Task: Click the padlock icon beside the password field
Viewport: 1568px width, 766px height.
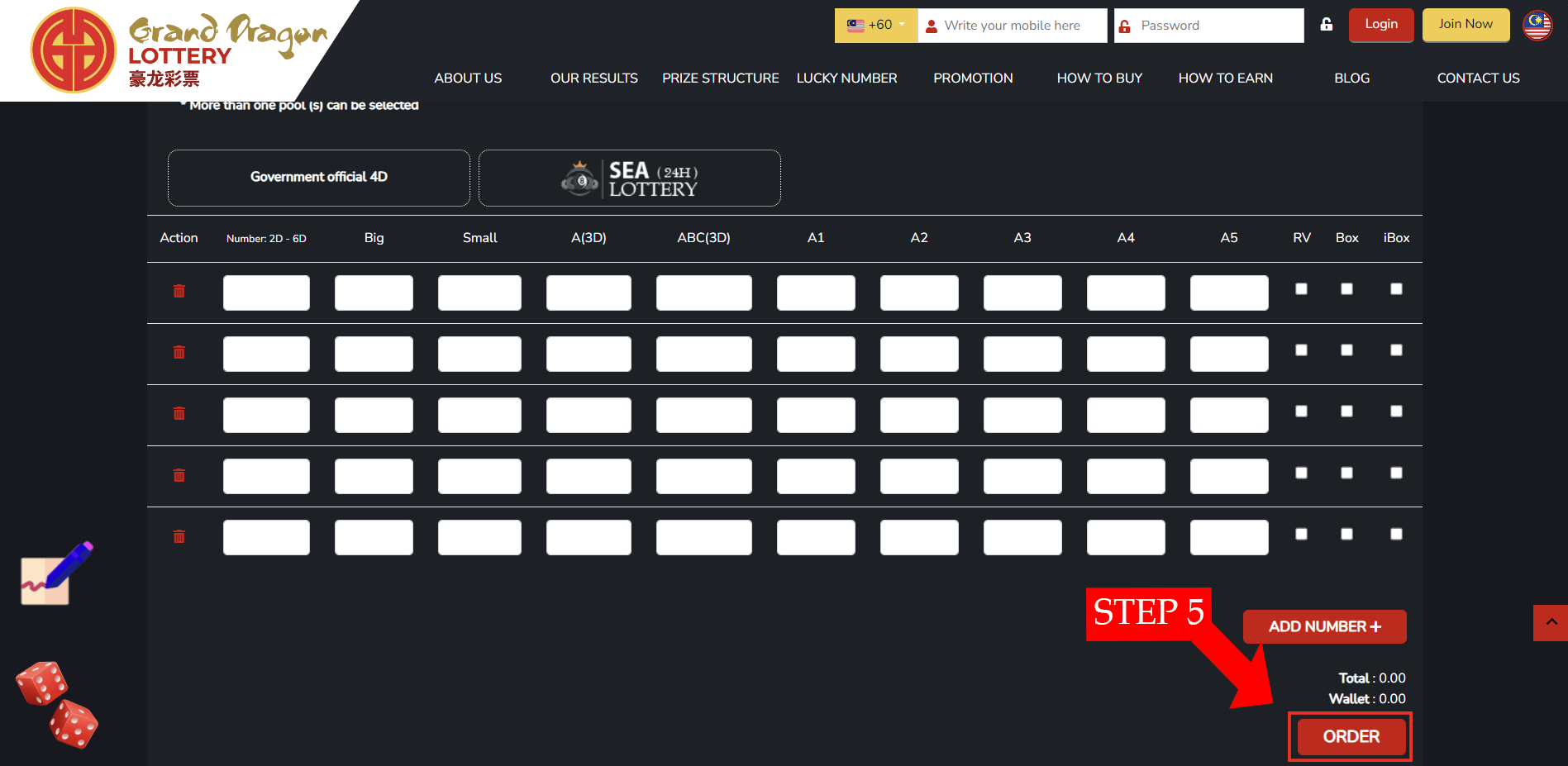Action: coord(1326,25)
